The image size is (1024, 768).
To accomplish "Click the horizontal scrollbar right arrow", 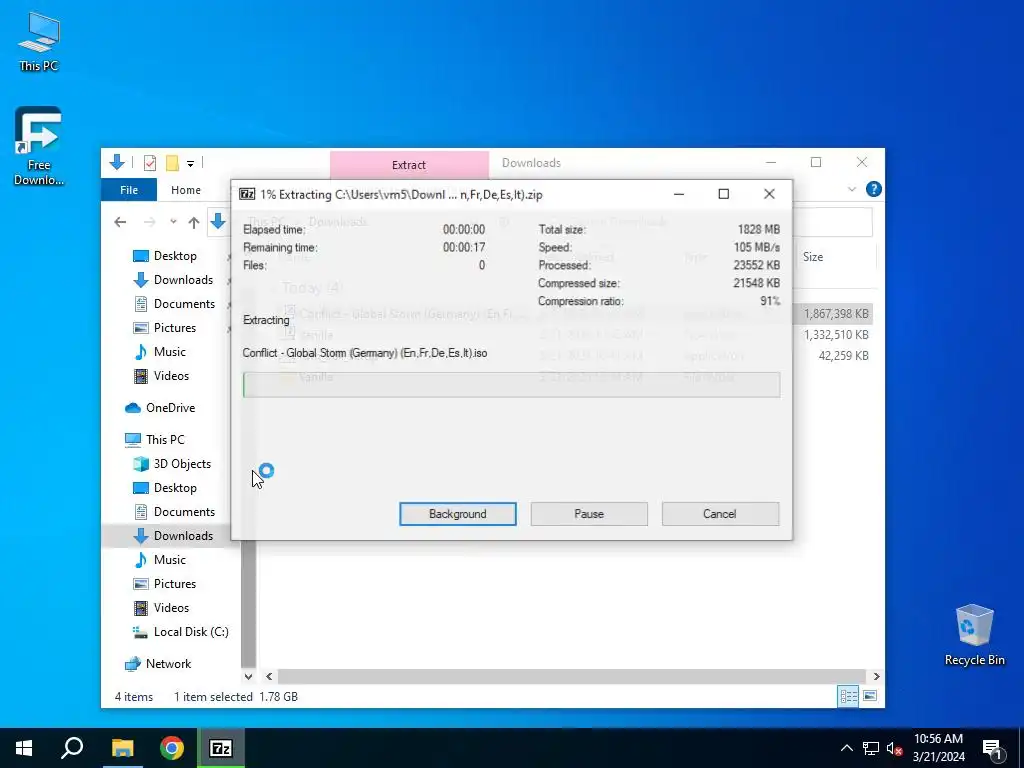I will coord(876,677).
